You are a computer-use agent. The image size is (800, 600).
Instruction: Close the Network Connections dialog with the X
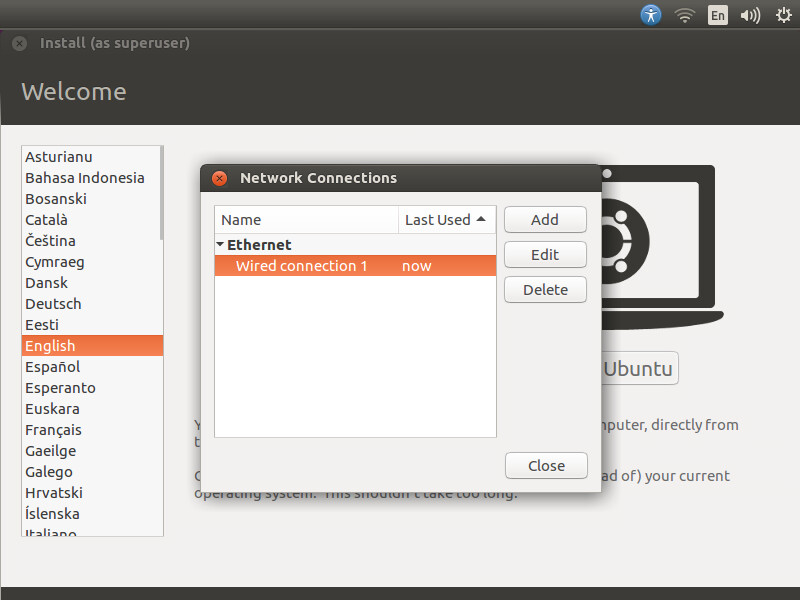coord(219,178)
